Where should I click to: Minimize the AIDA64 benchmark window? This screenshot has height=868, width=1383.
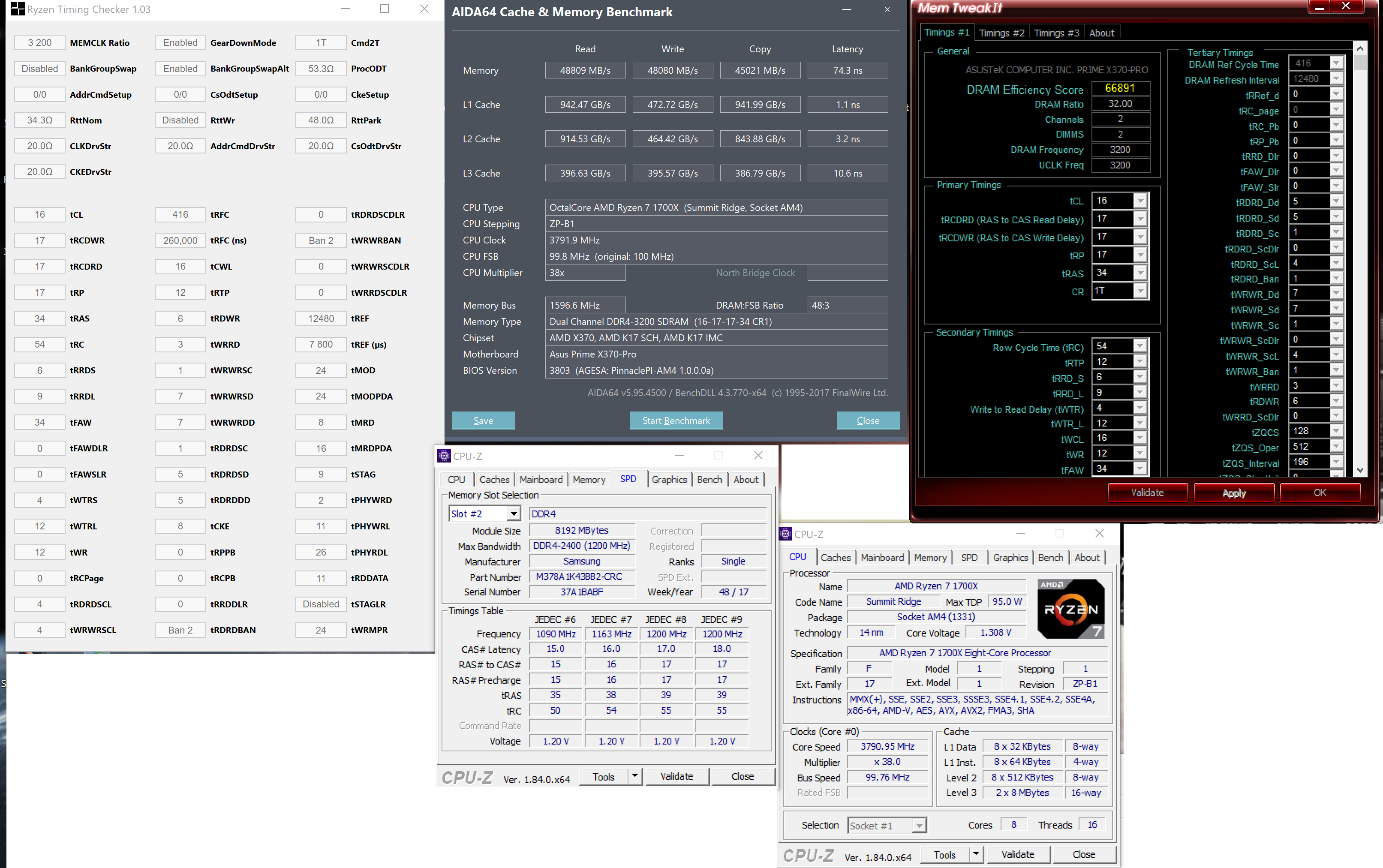pos(846,10)
